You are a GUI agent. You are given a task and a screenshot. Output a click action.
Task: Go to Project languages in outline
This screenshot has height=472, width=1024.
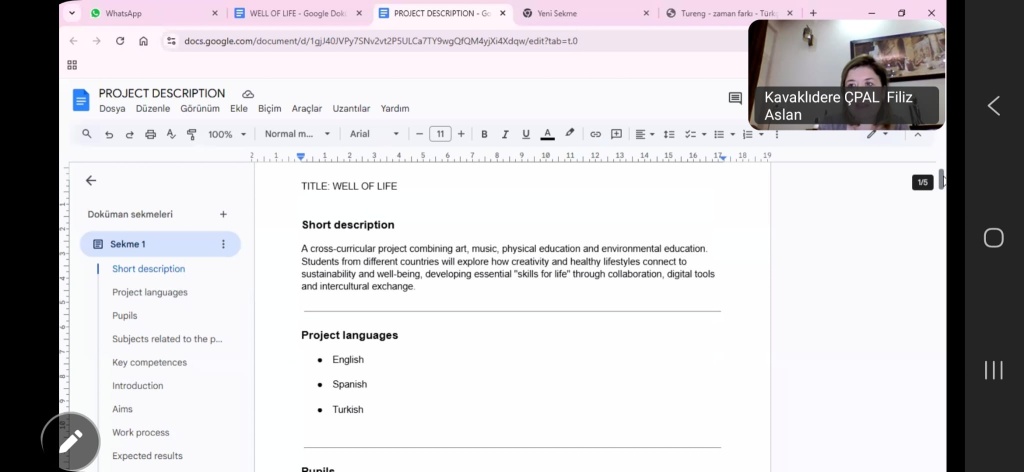tap(150, 292)
